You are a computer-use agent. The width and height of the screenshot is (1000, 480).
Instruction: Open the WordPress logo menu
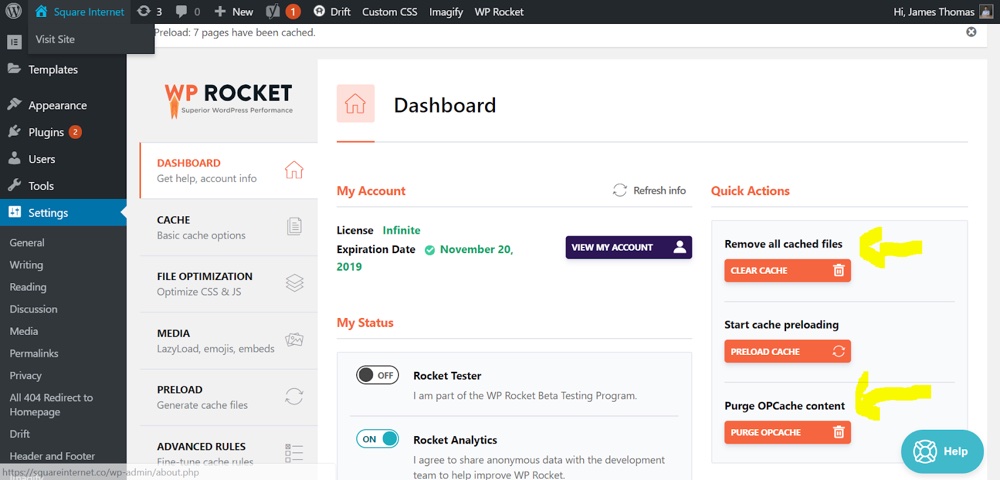coord(13,11)
